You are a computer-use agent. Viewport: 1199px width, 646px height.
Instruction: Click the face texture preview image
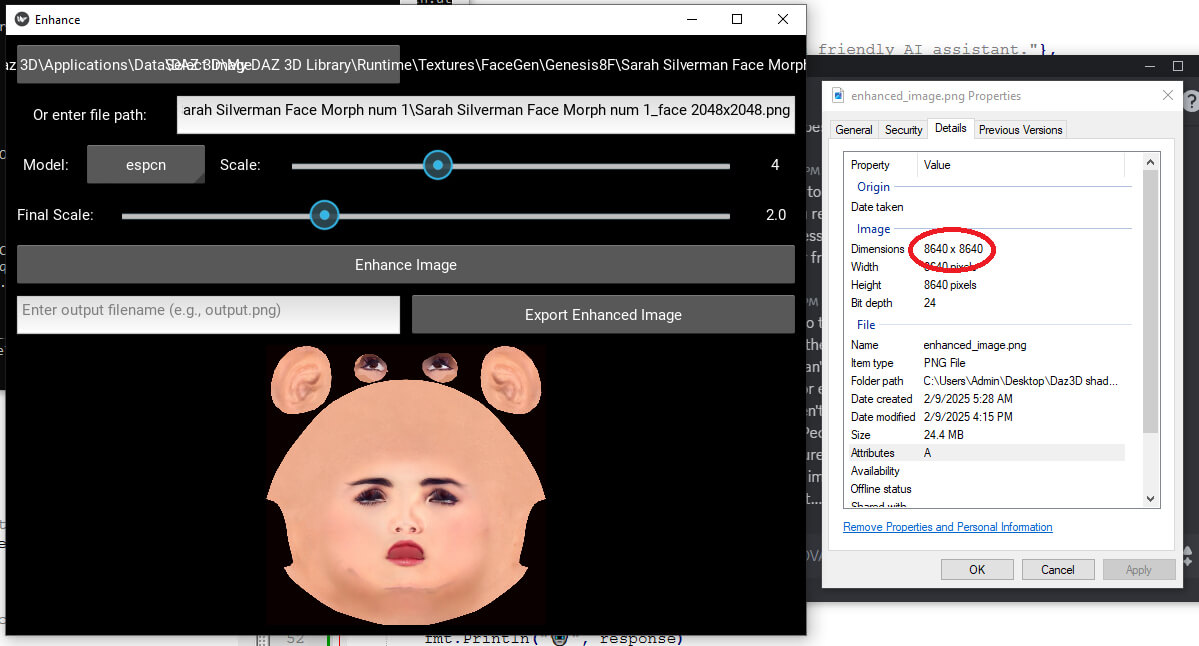pyautogui.click(x=406, y=485)
